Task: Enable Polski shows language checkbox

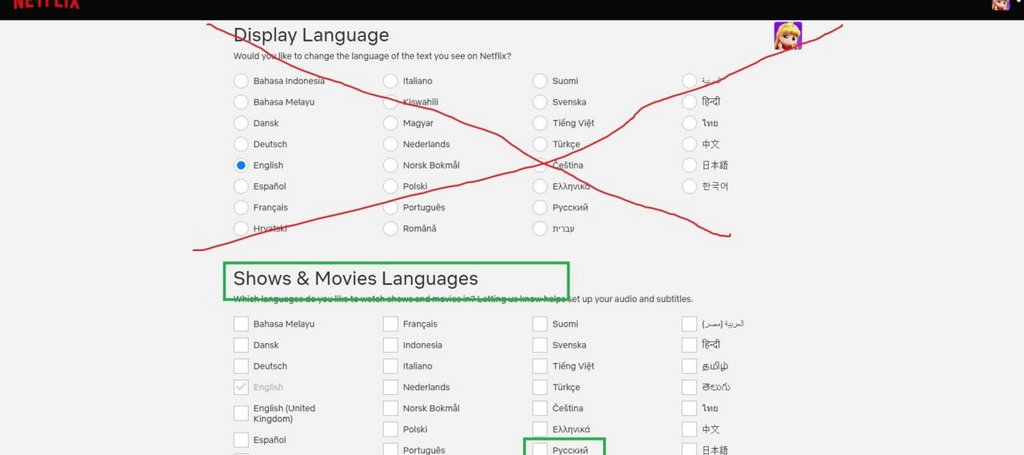Action: [x=391, y=429]
